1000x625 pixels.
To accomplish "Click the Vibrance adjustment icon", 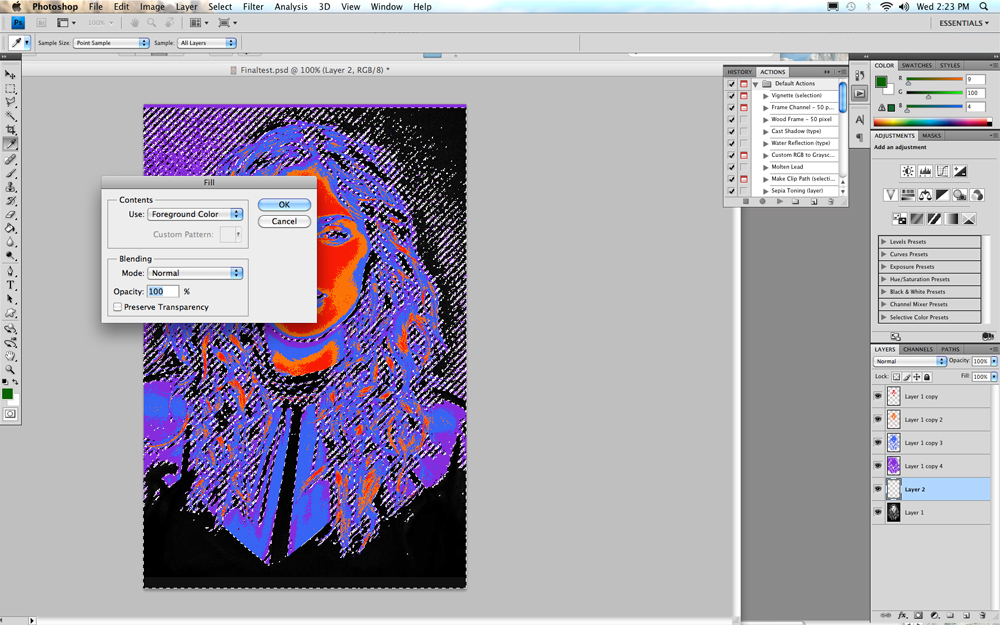I will (x=890, y=195).
